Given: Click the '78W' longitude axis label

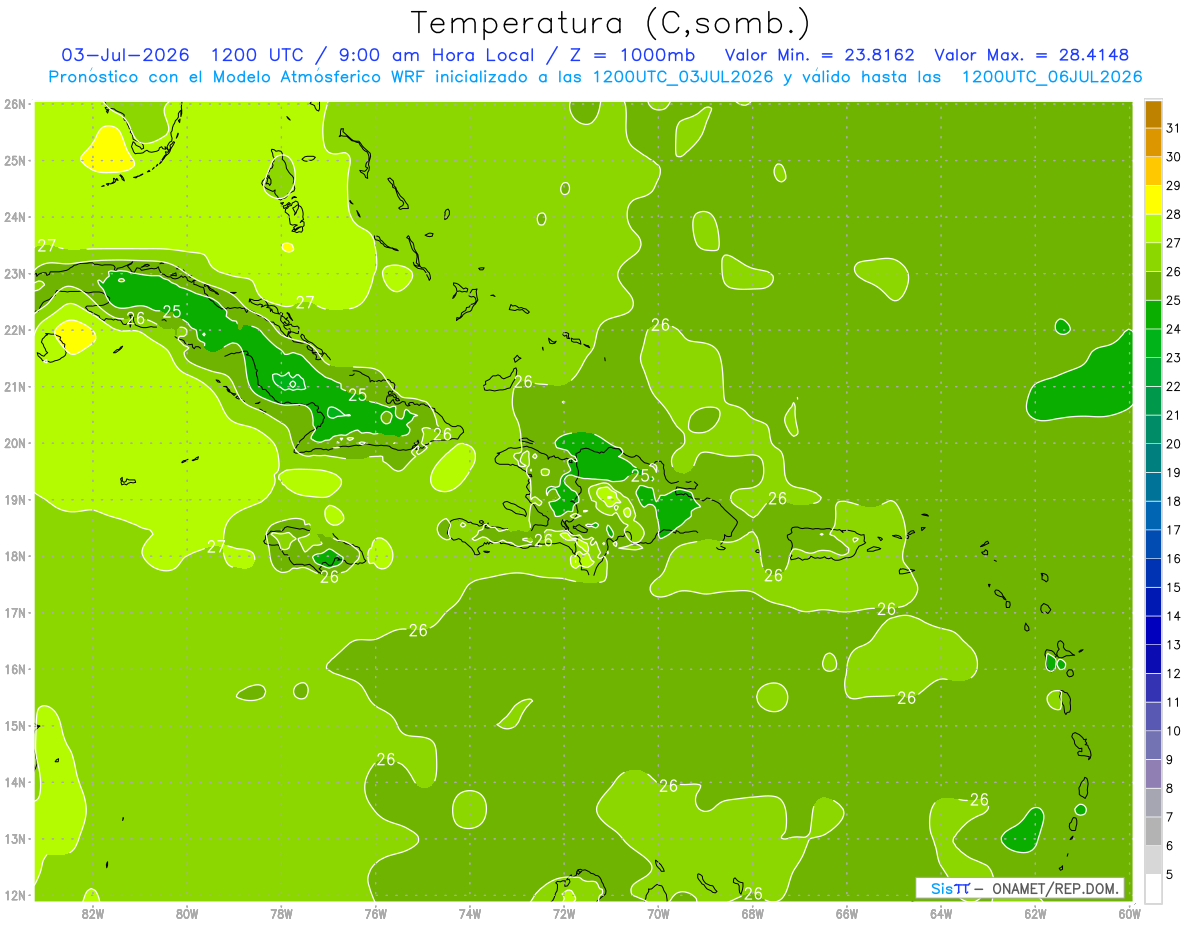Looking at the screenshot, I should (x=281, y=913).
